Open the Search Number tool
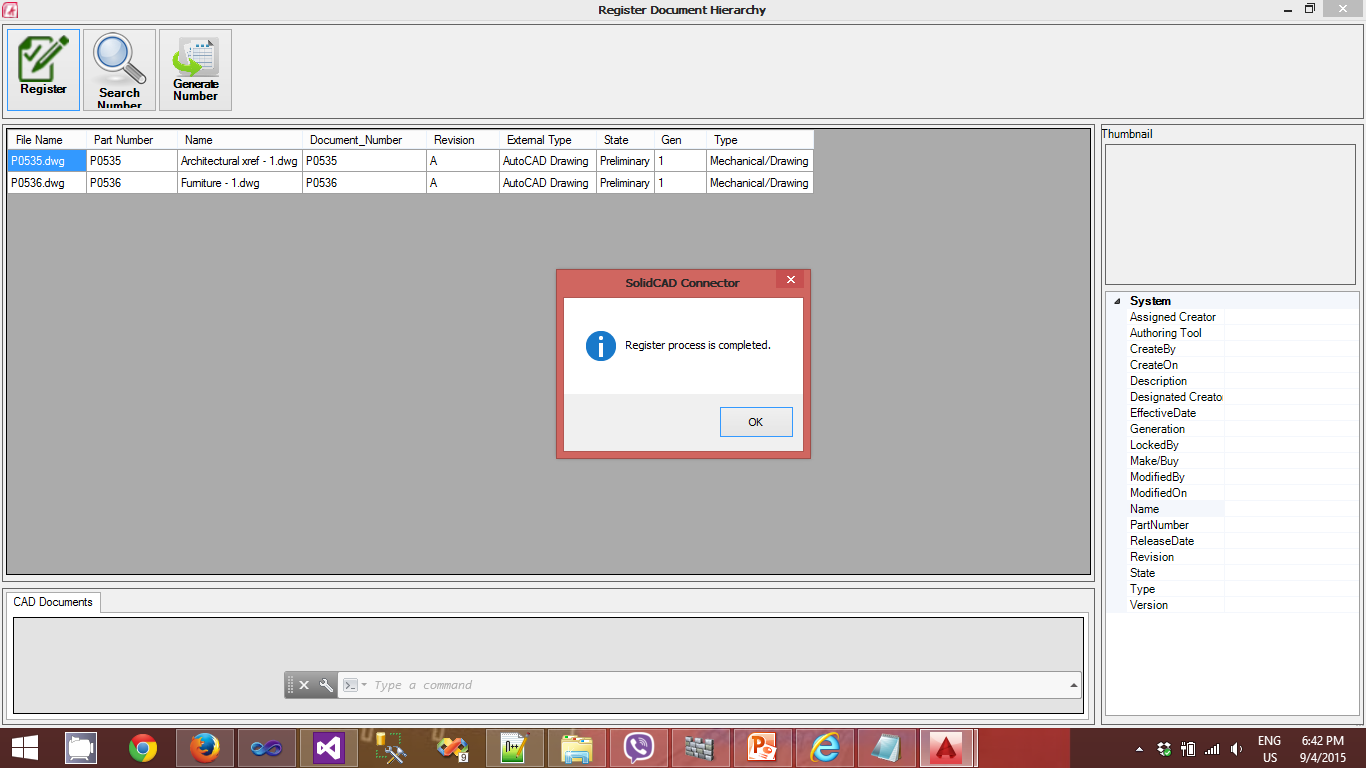This screenshot has width=1366, height=768. pos(119,69)
